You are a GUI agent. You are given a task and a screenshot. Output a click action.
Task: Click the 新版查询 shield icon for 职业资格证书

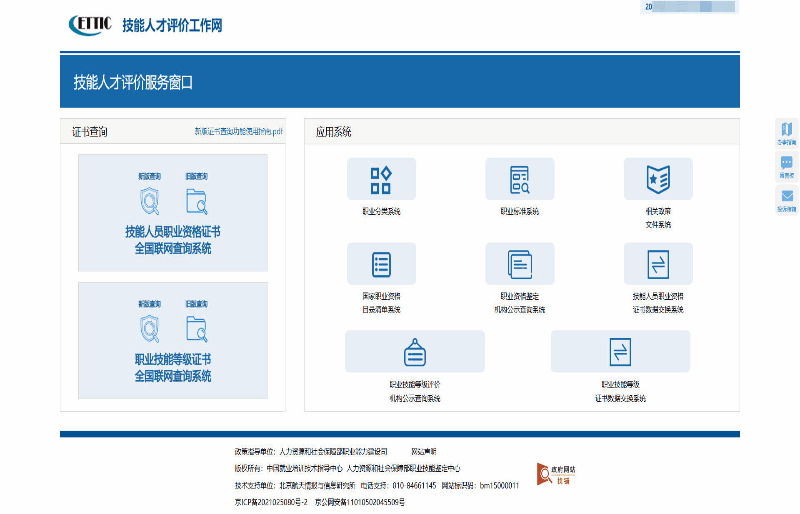tap(149, 201)
